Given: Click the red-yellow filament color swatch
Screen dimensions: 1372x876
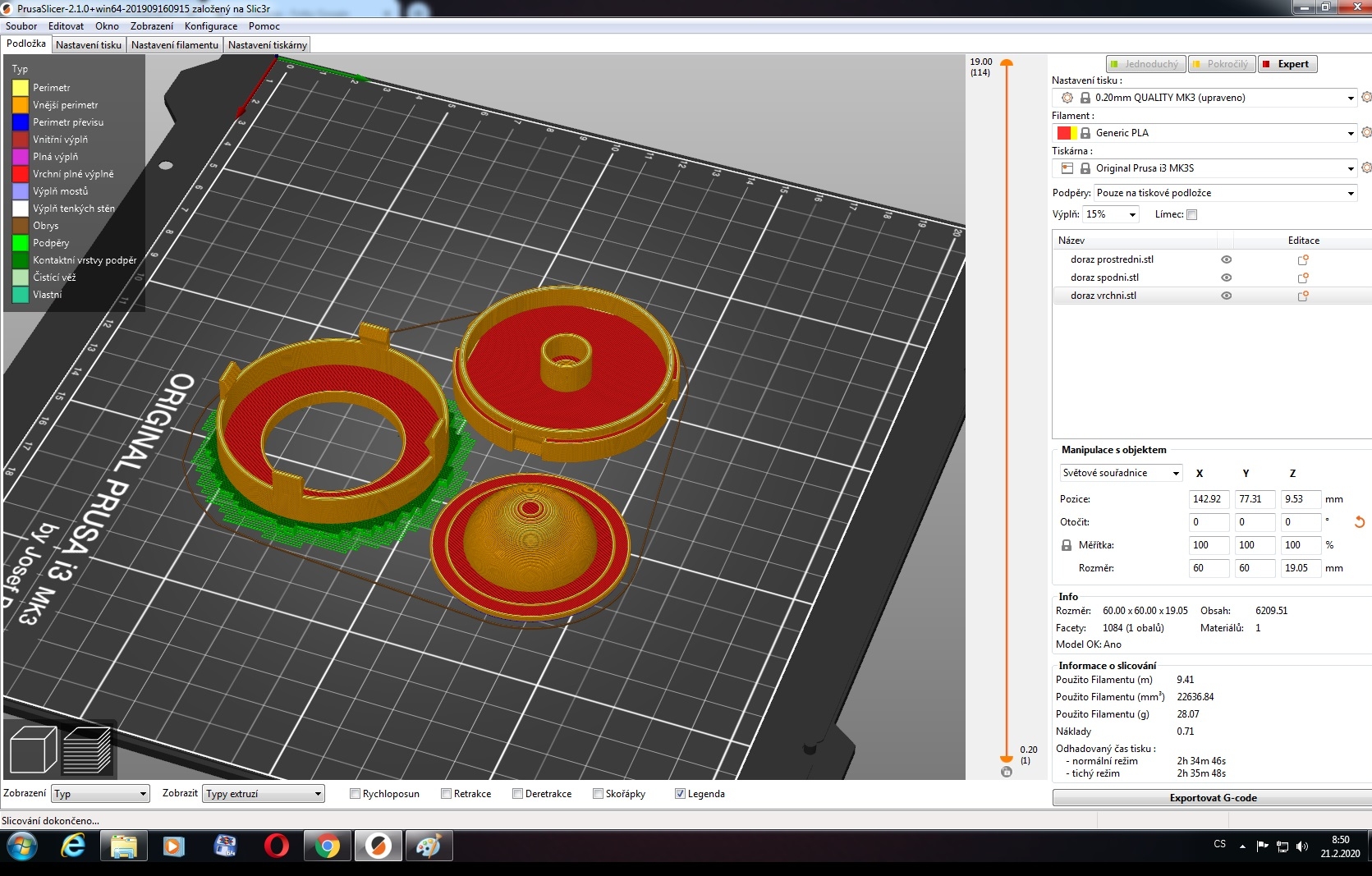Looking at the screenshot, I should coord(1067,133).
